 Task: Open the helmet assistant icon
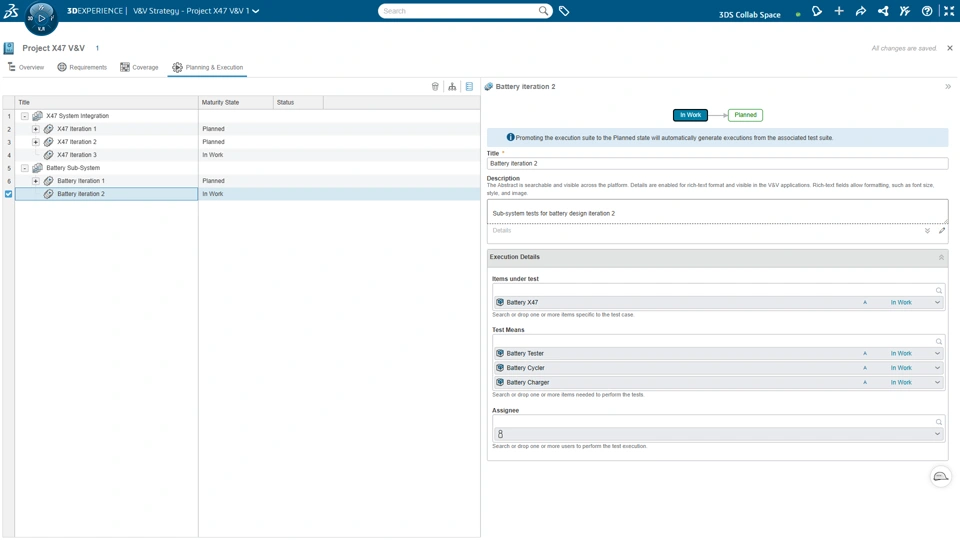[x=940, y=476]
